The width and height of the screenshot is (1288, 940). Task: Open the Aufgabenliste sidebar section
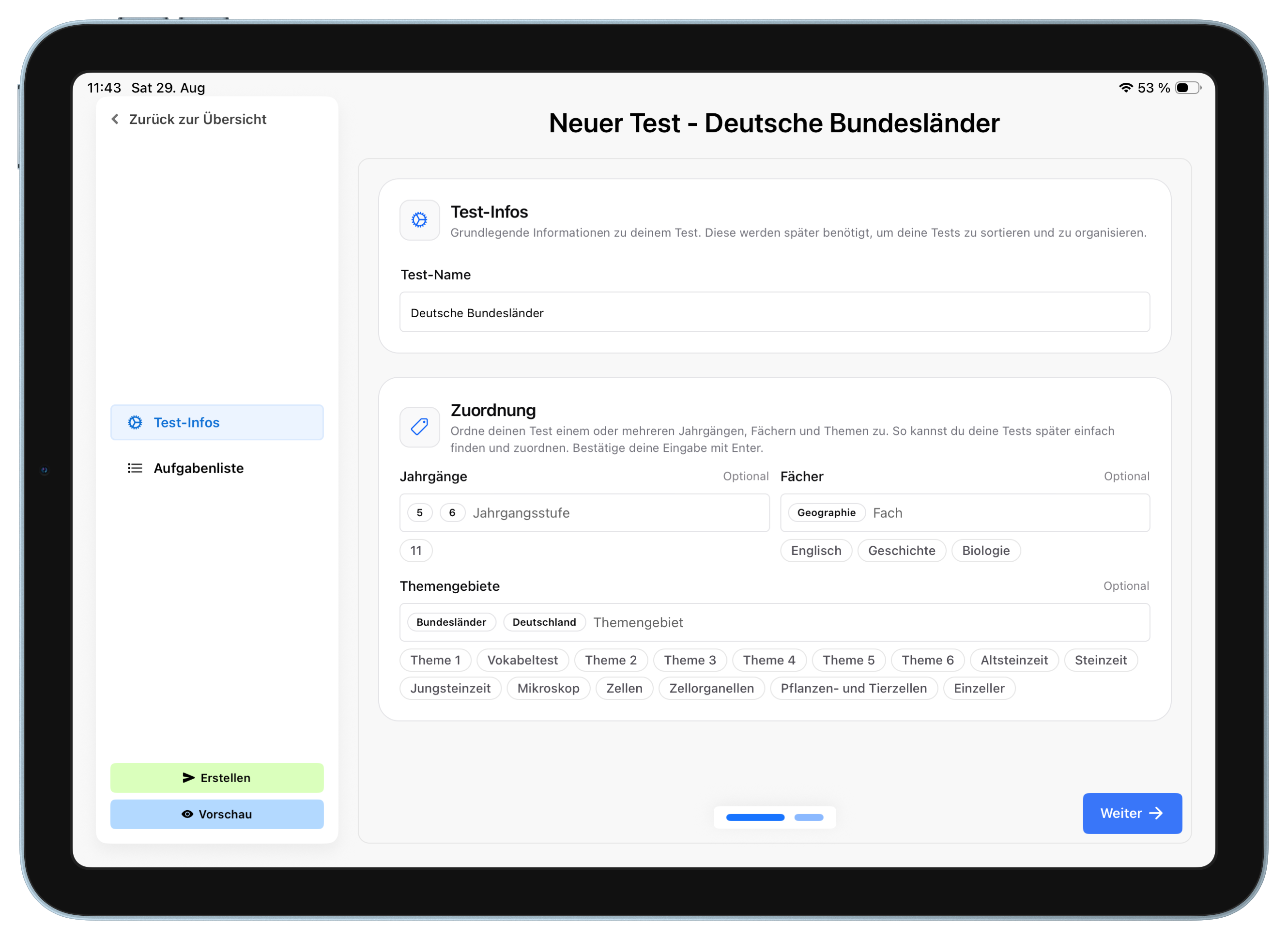pyautogui.click(x=217, y=468)
